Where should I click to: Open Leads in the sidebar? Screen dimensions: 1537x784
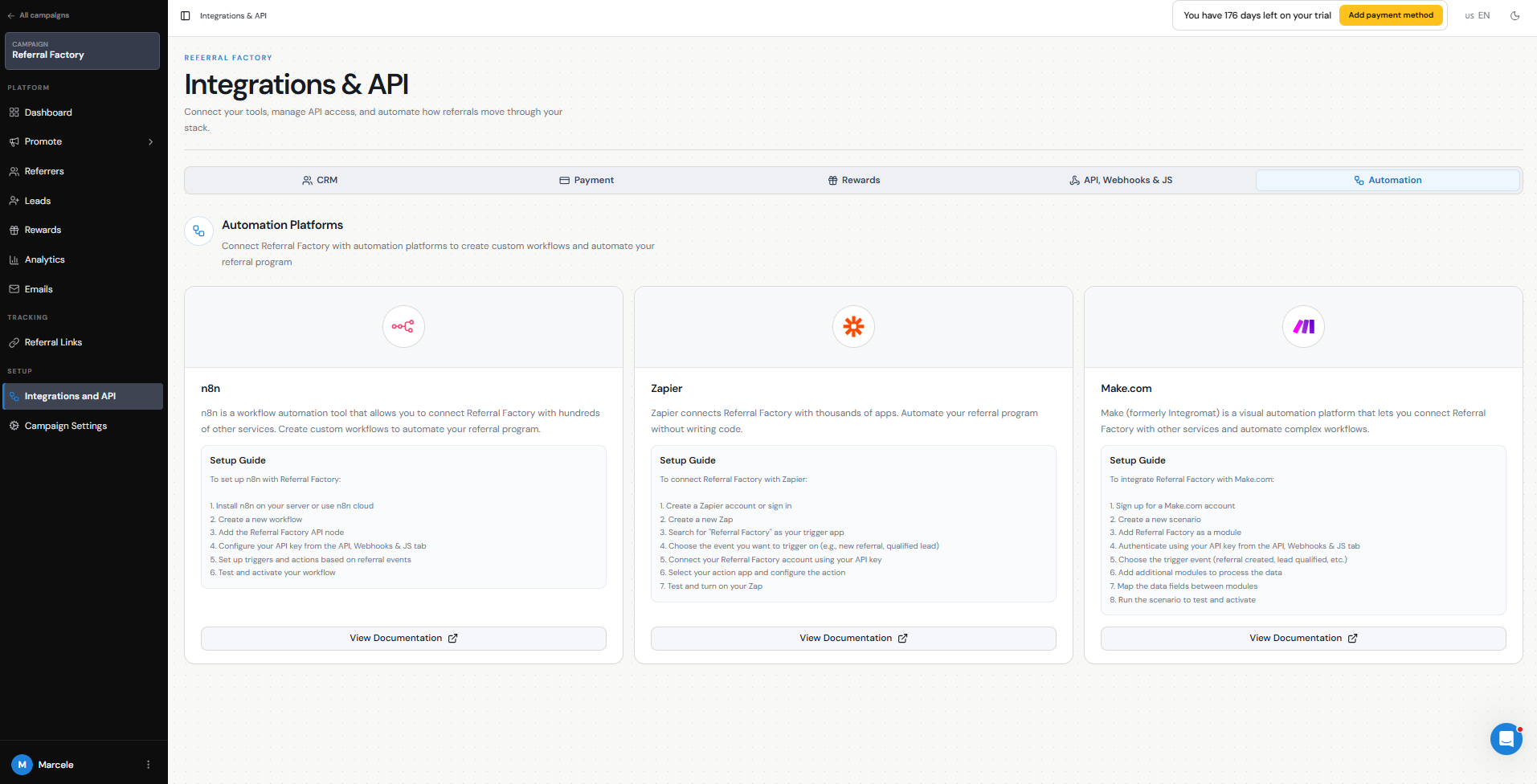point(82,201)
